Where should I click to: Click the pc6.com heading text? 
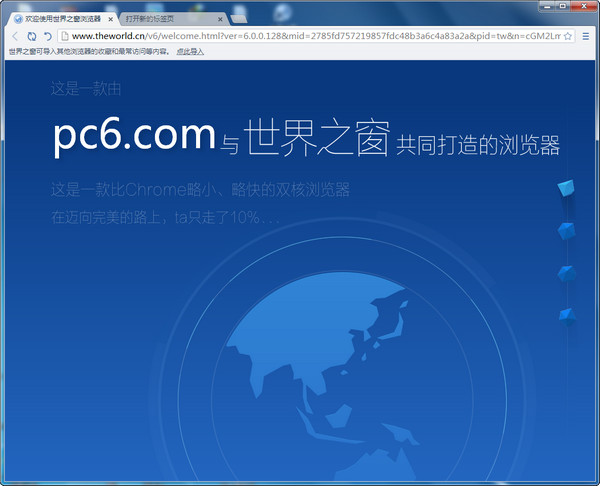pyautogui.click(x=134, y=136)
